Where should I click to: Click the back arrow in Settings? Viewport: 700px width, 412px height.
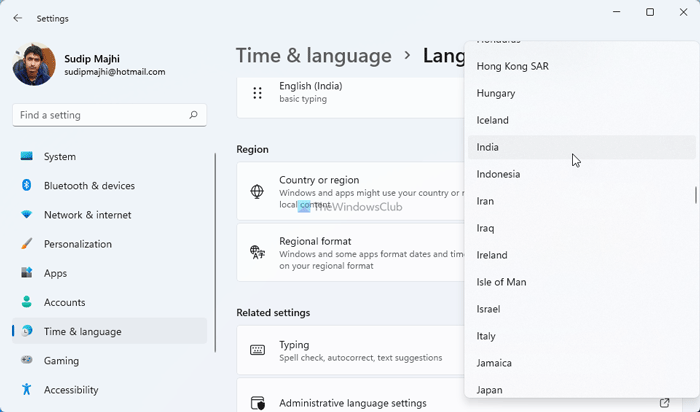pyautogui.click(x=16, y=18)
